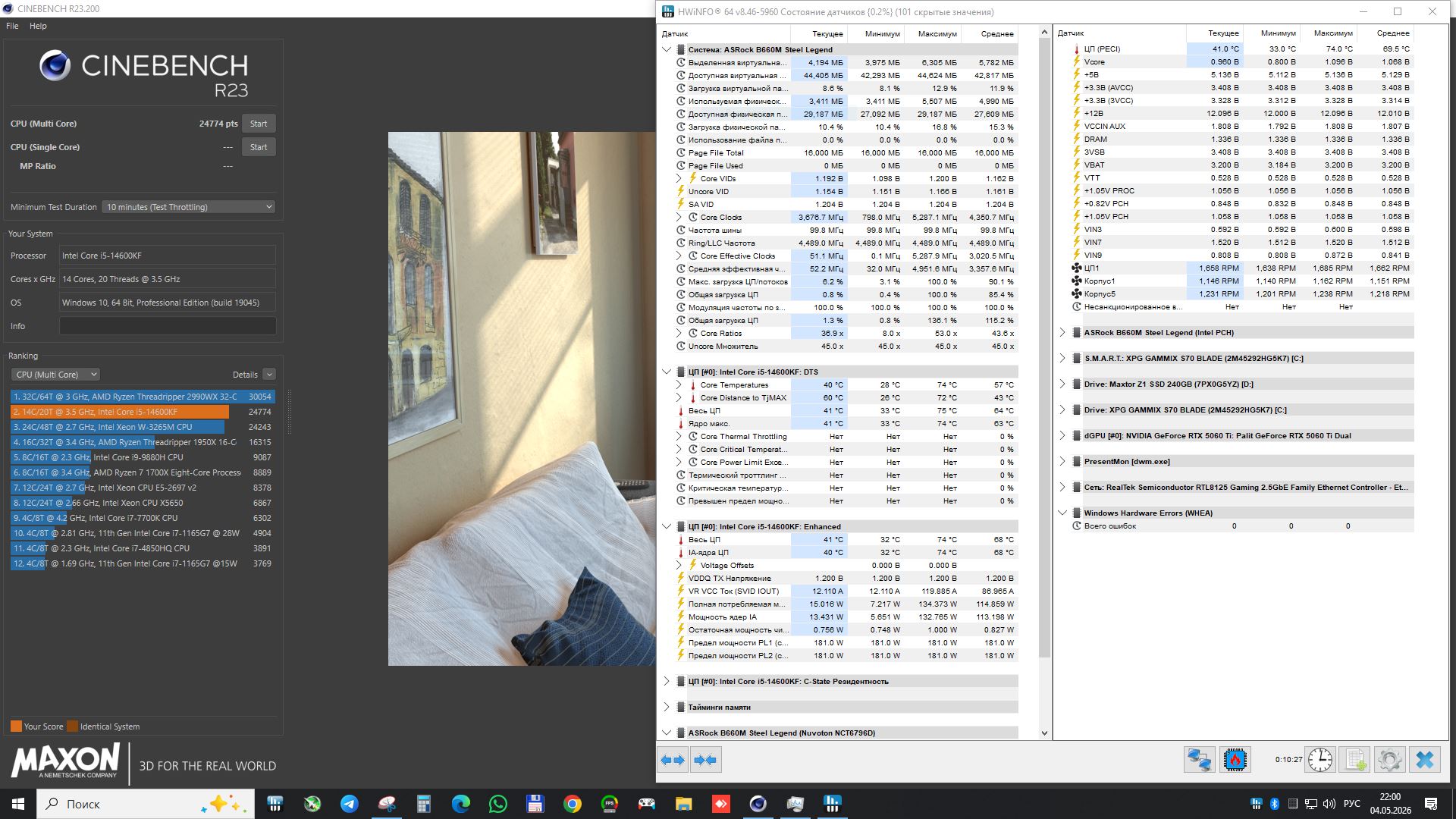Expand the Тайминги памяти group
The height and width of the screenshot is (819, 1456).
[x=667, y=708]
